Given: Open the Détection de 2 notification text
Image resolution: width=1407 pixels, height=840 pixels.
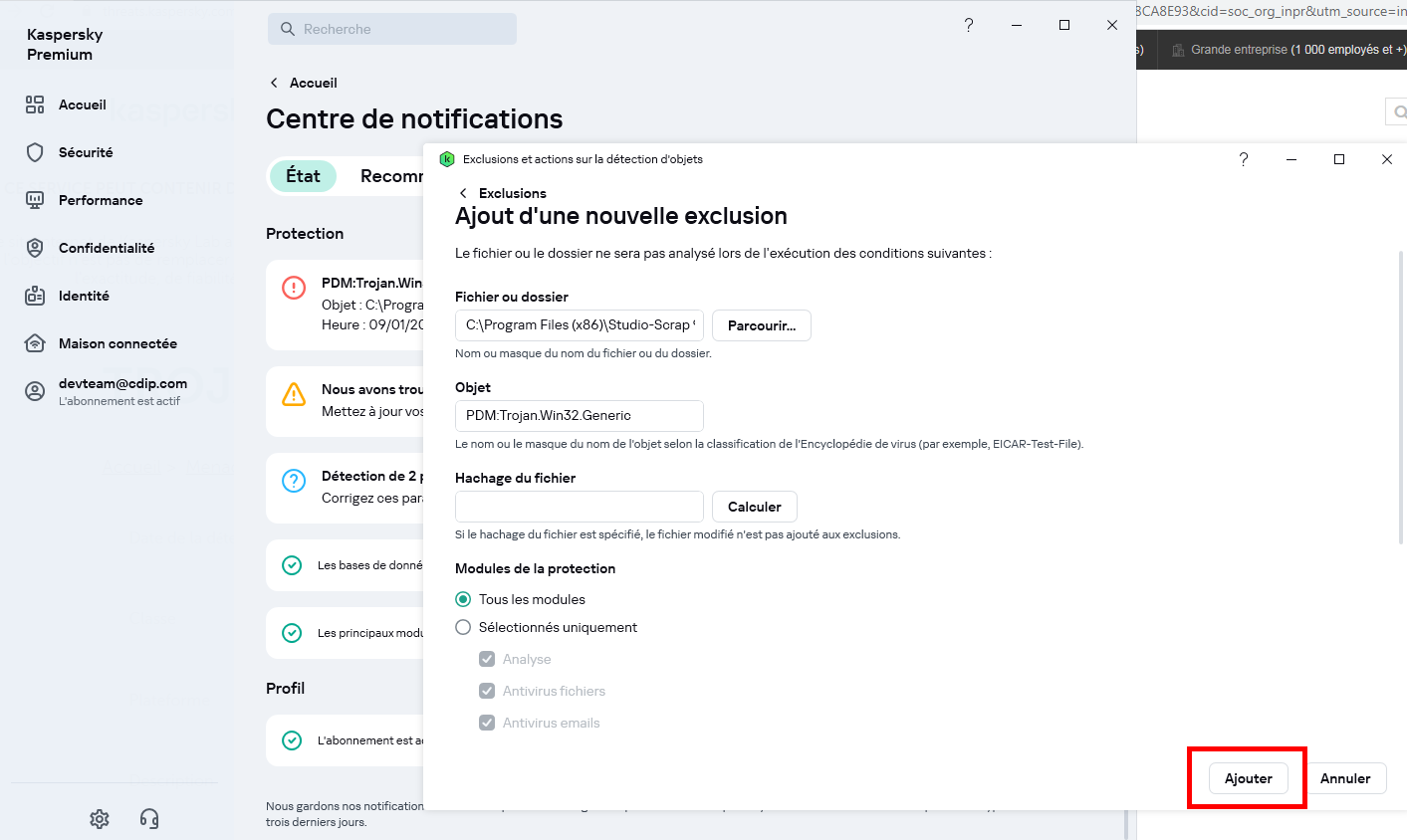Looking at the screenshot, I should coord(372,476).
